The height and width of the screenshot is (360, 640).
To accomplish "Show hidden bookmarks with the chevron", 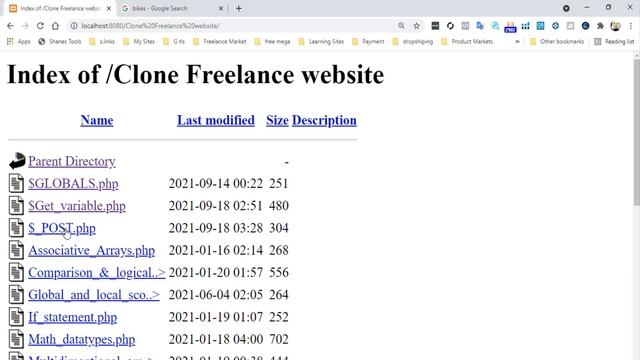I will pyautogui.click(x=517, y=41).
